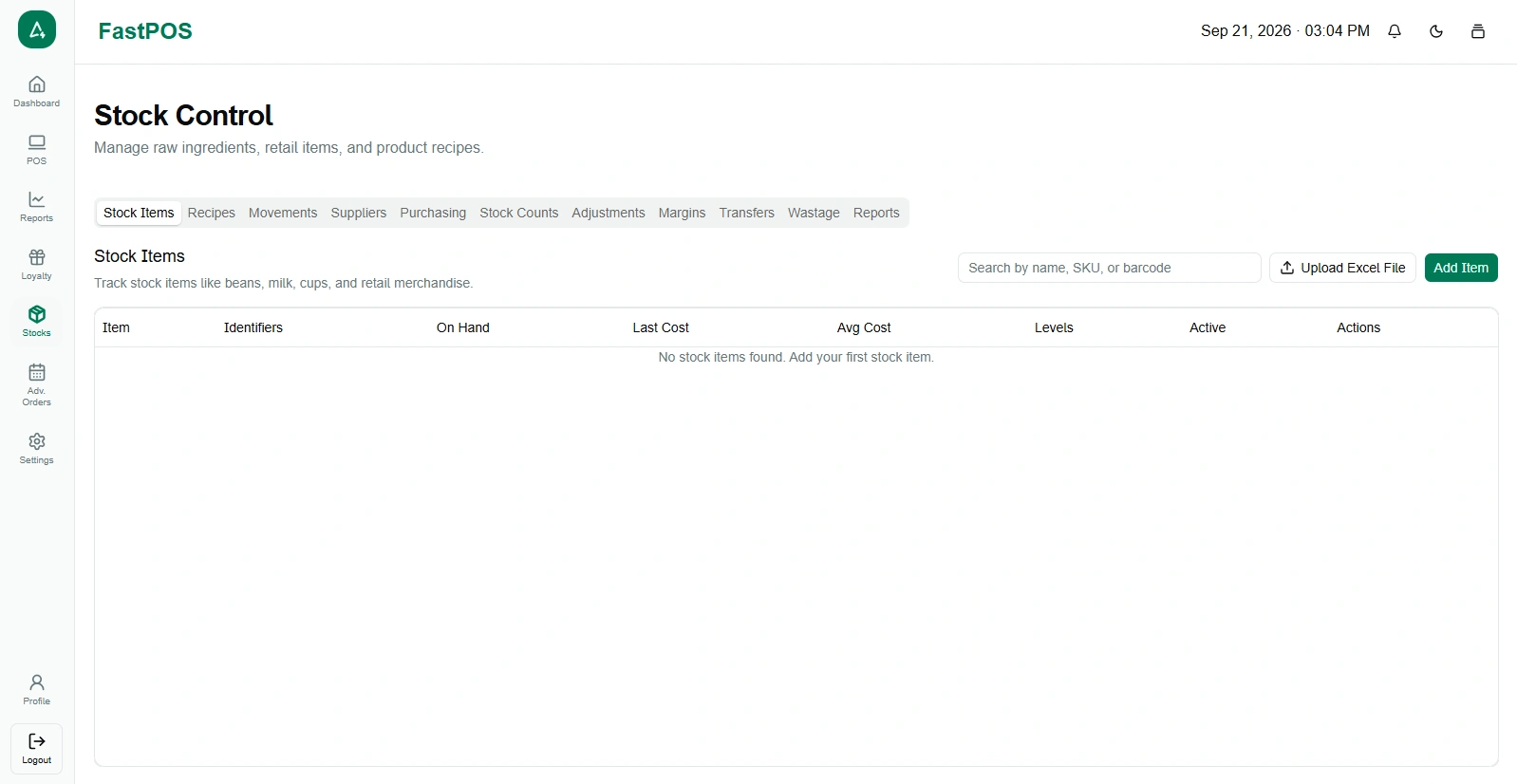Click the printer icon in header
This screenshot has width=1517, height=784.
click(1478, 31)
